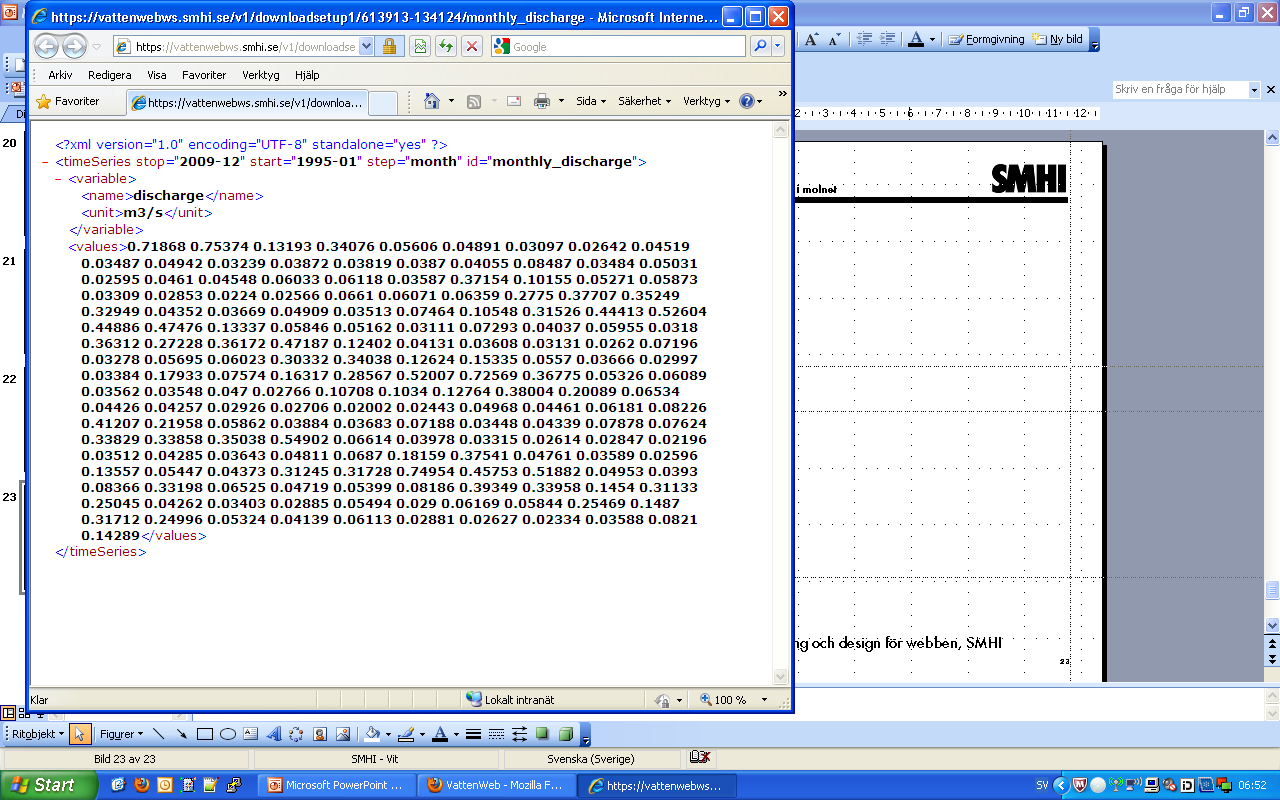Click the Decrease font size icon in PowerPoint

(835, 39)
